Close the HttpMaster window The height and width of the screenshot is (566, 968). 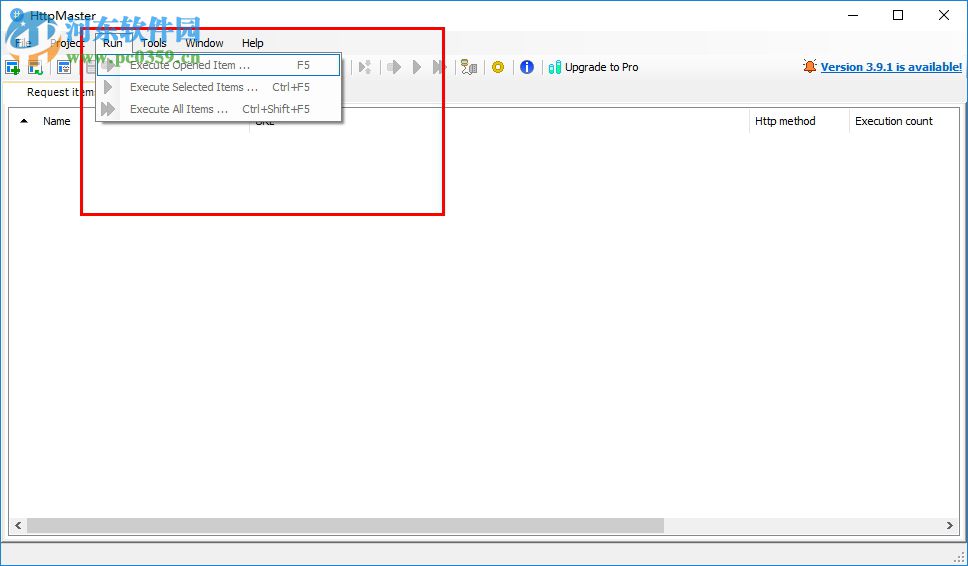click(944, 15)
